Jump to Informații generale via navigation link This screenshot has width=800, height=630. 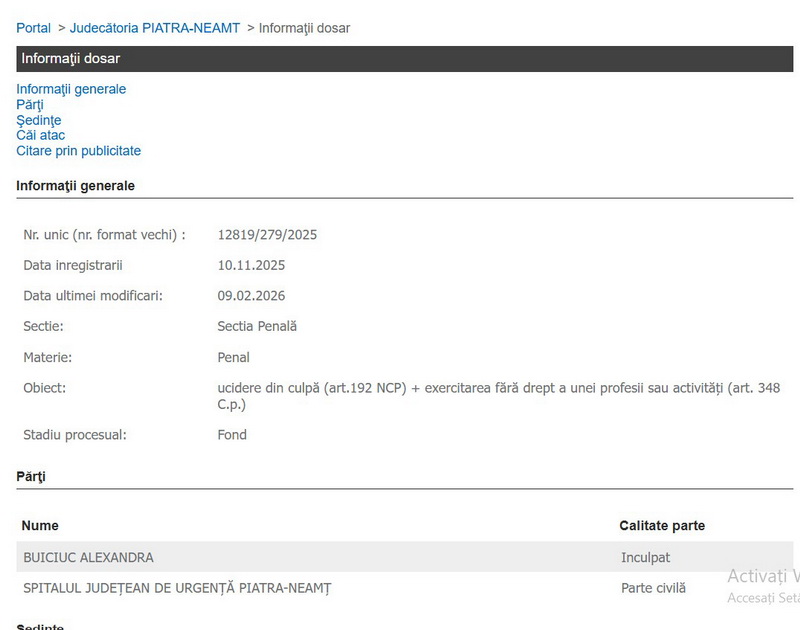point(71,89)
